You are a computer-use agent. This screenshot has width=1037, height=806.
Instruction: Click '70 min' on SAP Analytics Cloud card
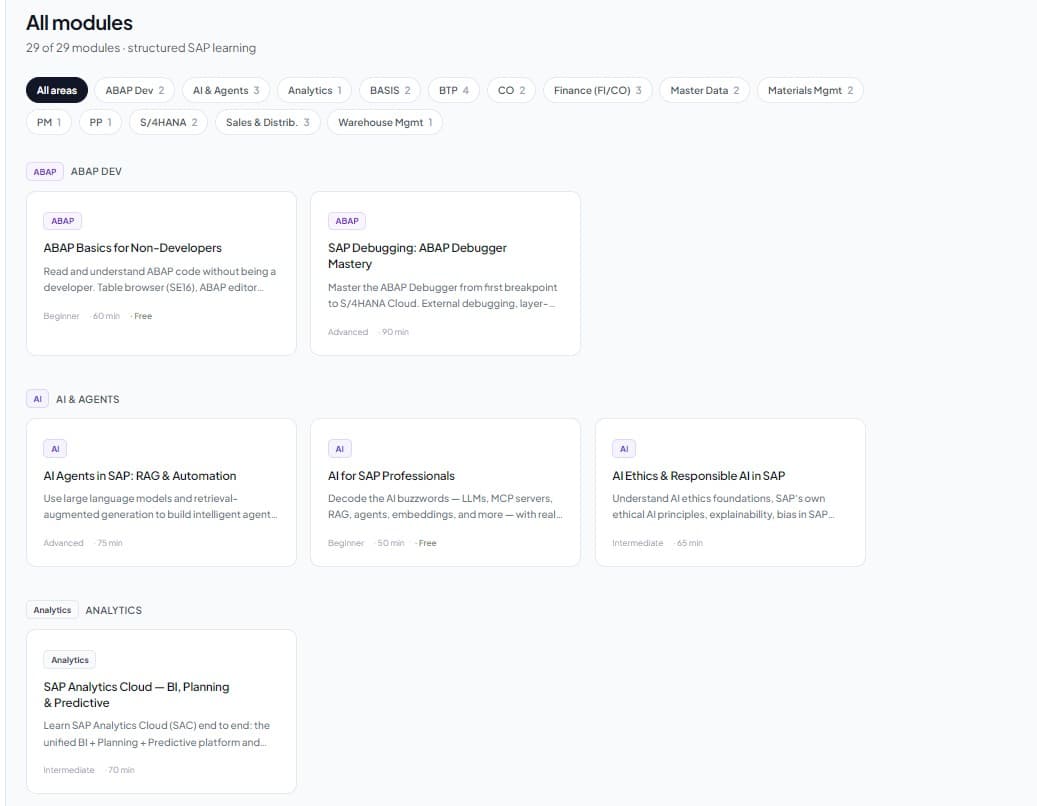(x=121, y=770)
